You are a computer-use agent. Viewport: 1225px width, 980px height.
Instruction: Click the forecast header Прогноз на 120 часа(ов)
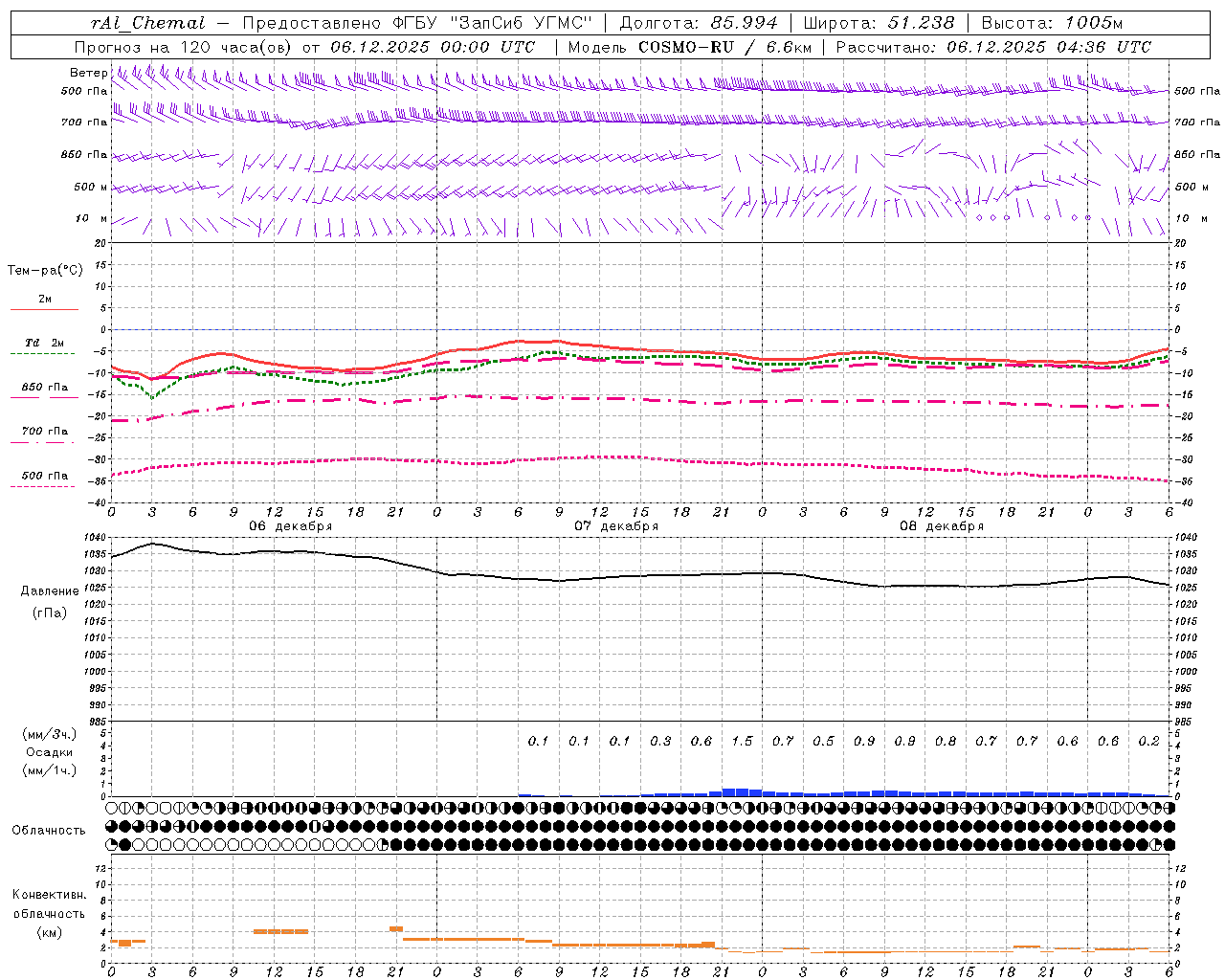(x=184, y=46)
